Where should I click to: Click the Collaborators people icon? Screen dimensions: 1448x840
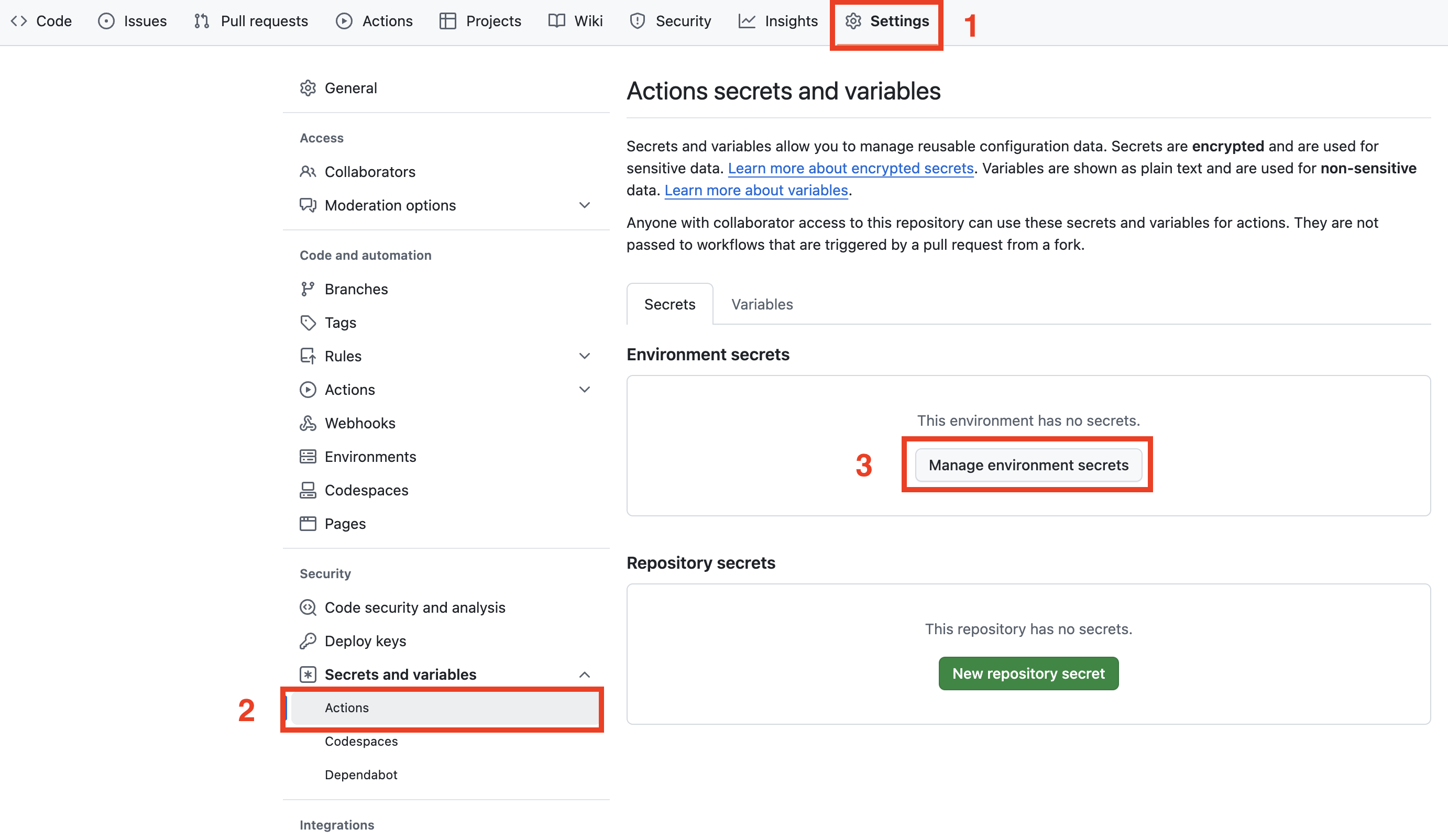pos(308,172)
